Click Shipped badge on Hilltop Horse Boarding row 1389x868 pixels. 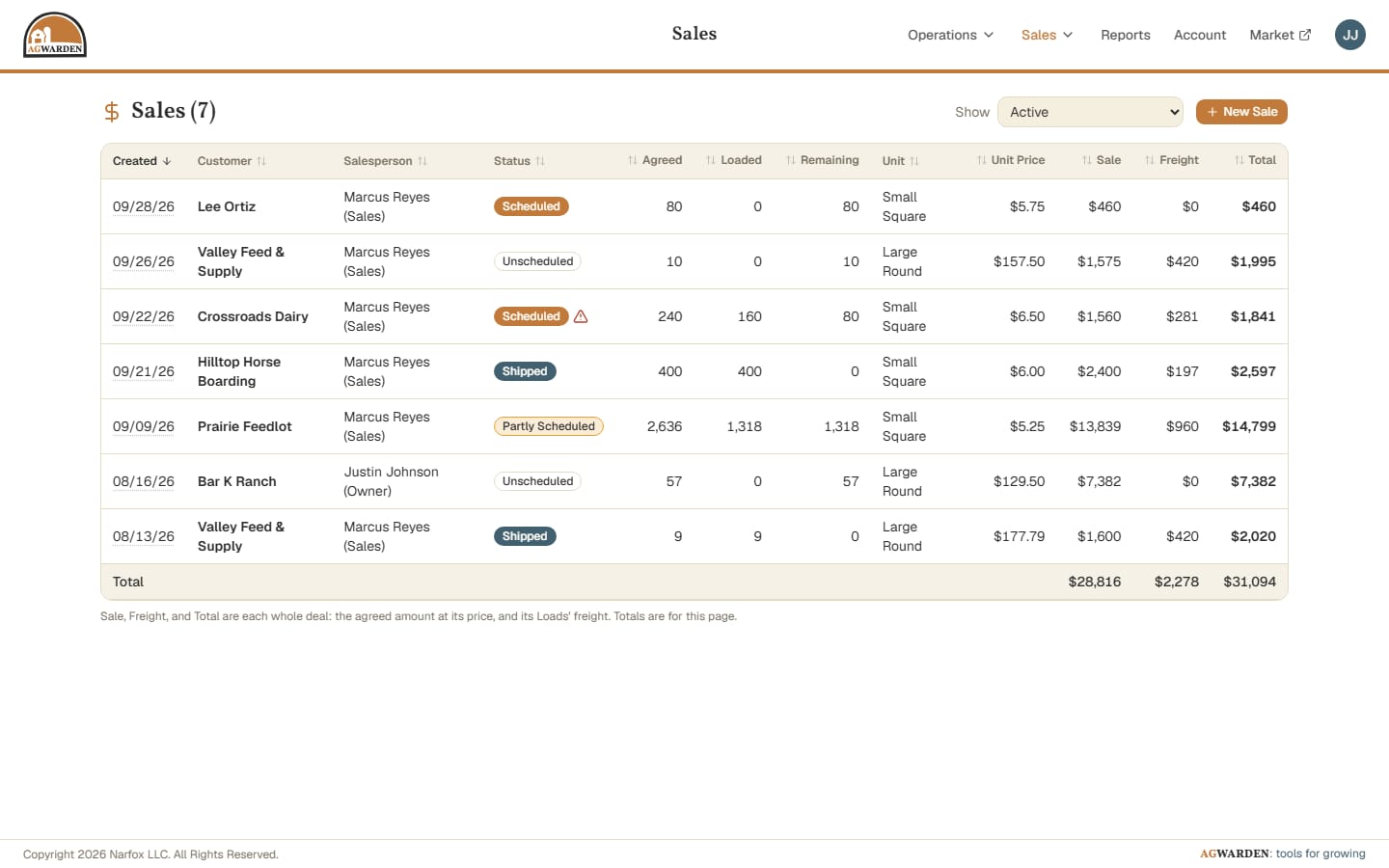pyautogui.click(x=525, y=371)
